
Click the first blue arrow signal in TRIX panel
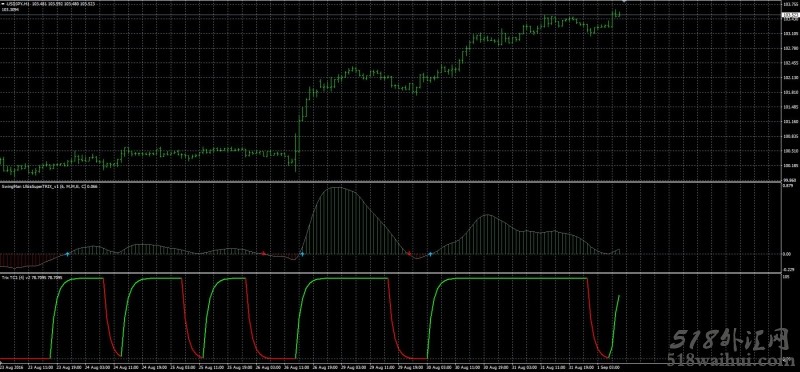67,254
